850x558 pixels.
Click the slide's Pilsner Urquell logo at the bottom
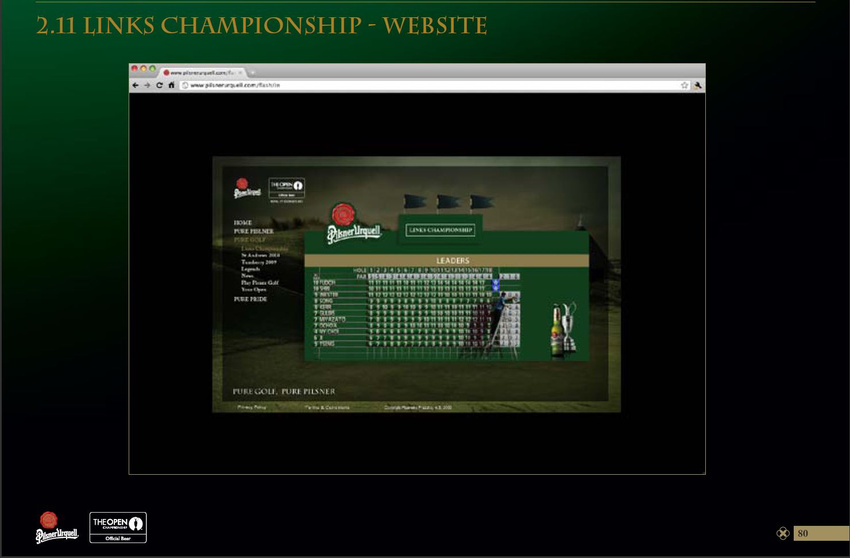point(56,527)
